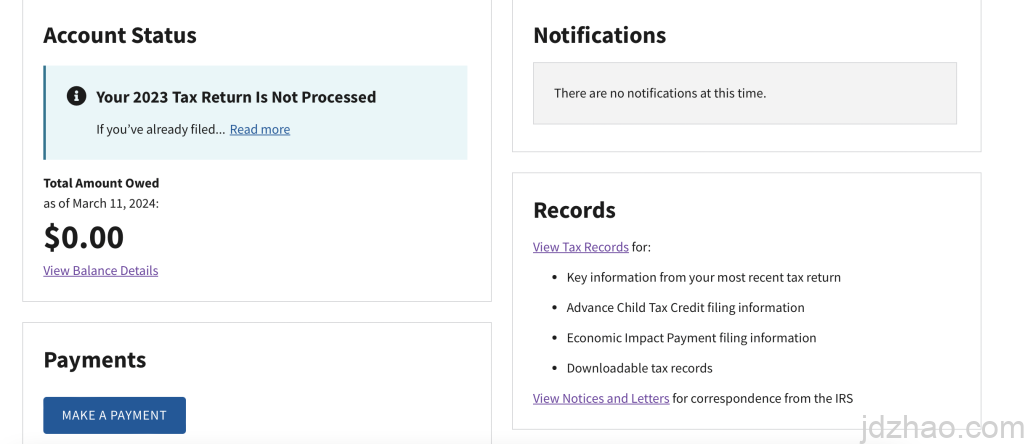Image resolution: width=1024 pixels, height=444 pixels.
Task: Click the Payments heading
Action: 94,360
